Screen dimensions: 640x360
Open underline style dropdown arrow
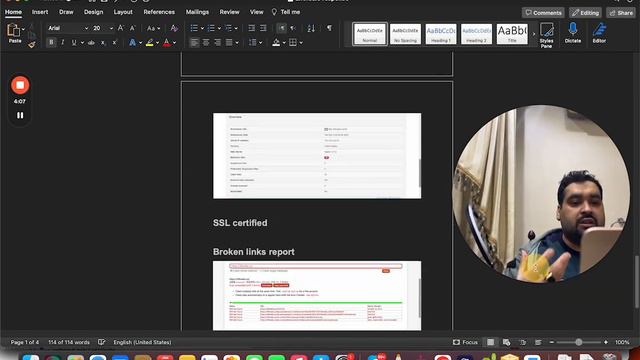click(x=82, y=42)
